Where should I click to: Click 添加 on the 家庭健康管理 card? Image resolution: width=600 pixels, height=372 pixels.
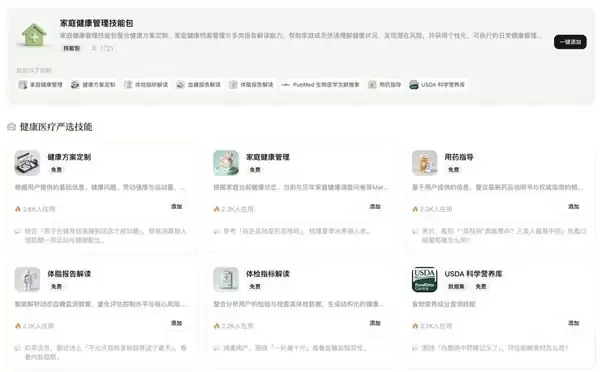[375, 207]
